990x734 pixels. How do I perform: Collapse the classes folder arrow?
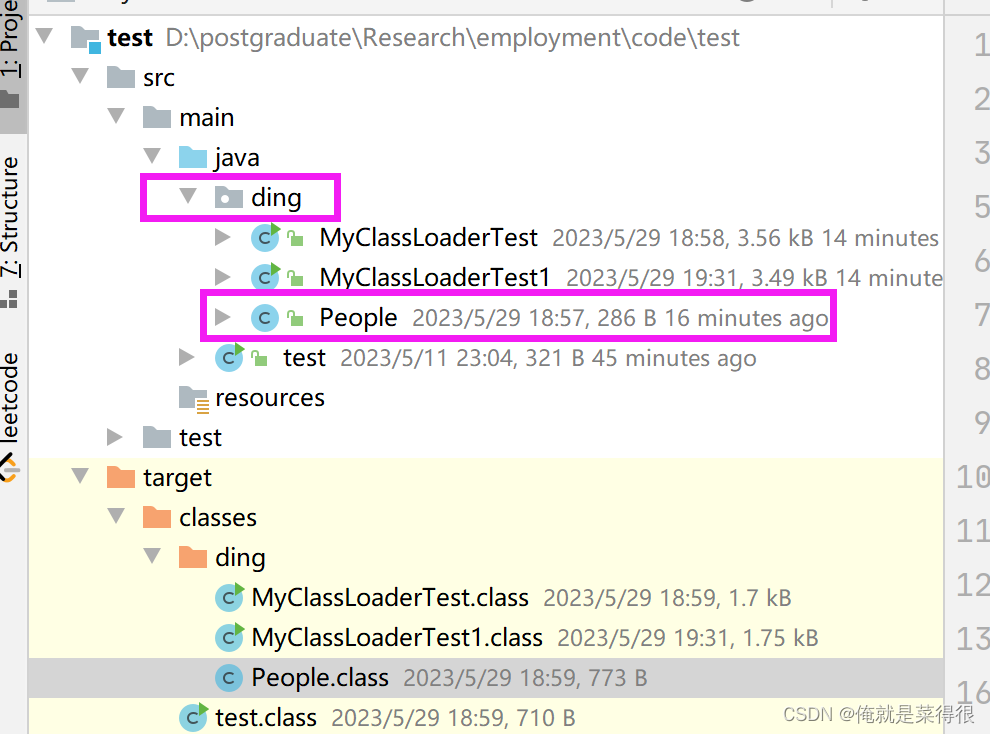tap(116, 516)
